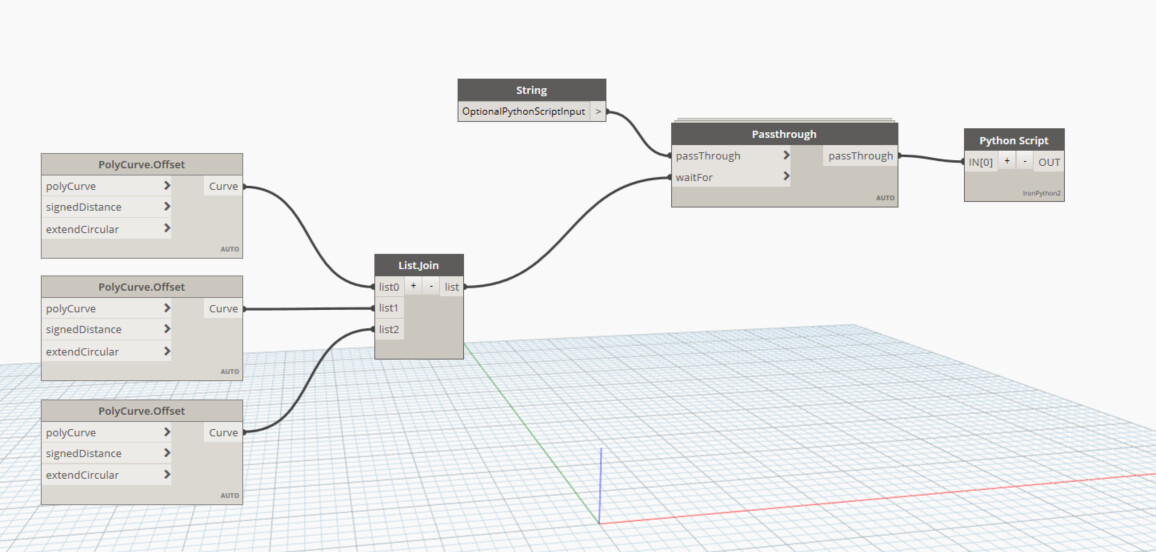Expand waitFor input chevron on Passthrough
This screenshot has height=552, width=1156.
point(787,177)
